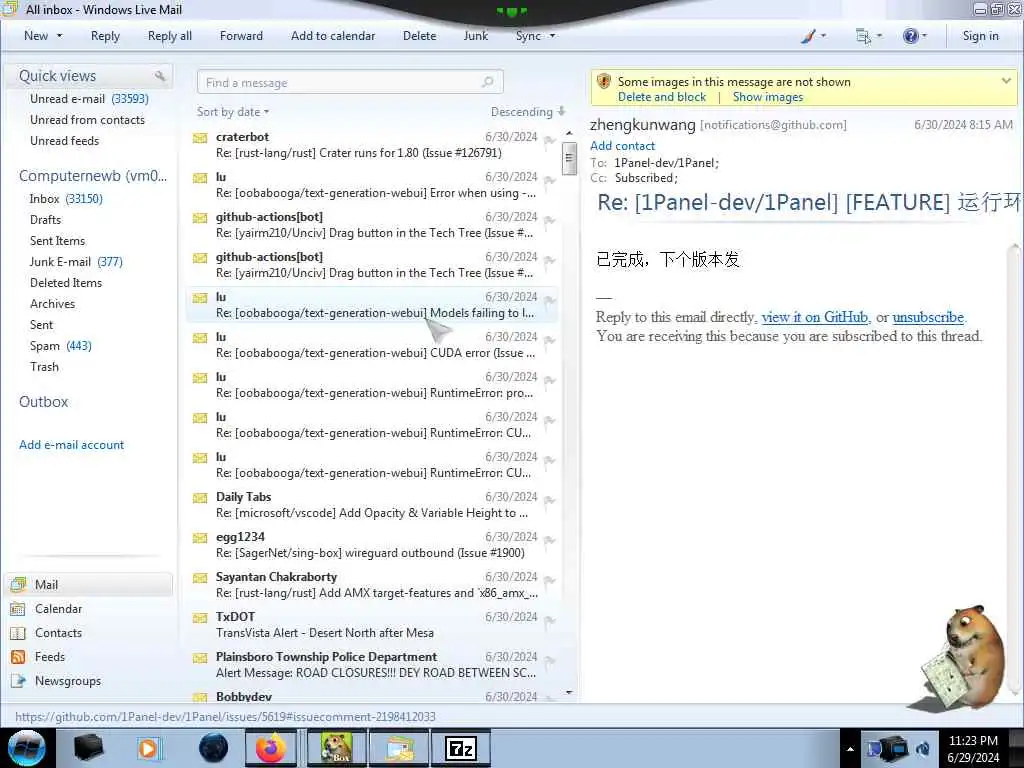Viewport: 1024px width, 768px height.
Task: Collapse the Computernewb account header
Action: coord(93,176)
